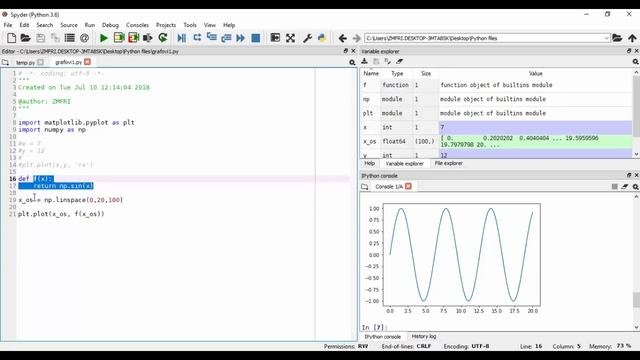
Task: Maximize the current pane icon
Action: tap(276, 38)
